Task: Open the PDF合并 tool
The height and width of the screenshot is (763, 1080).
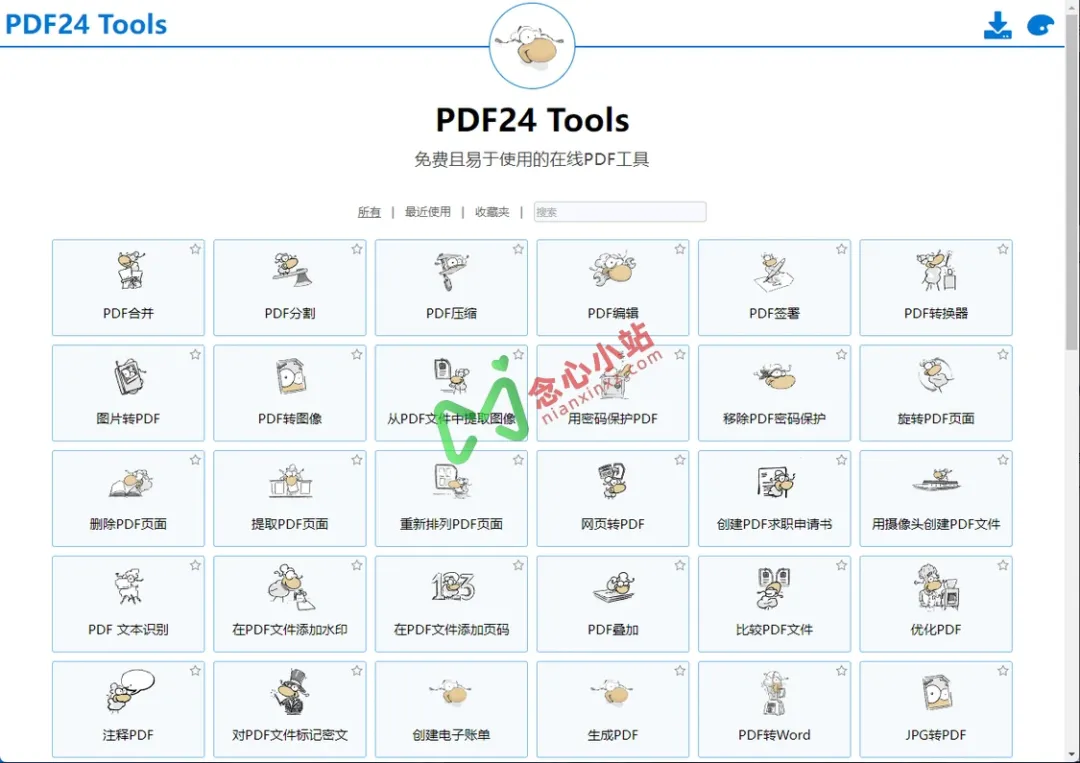Action: tap(128, 288)
